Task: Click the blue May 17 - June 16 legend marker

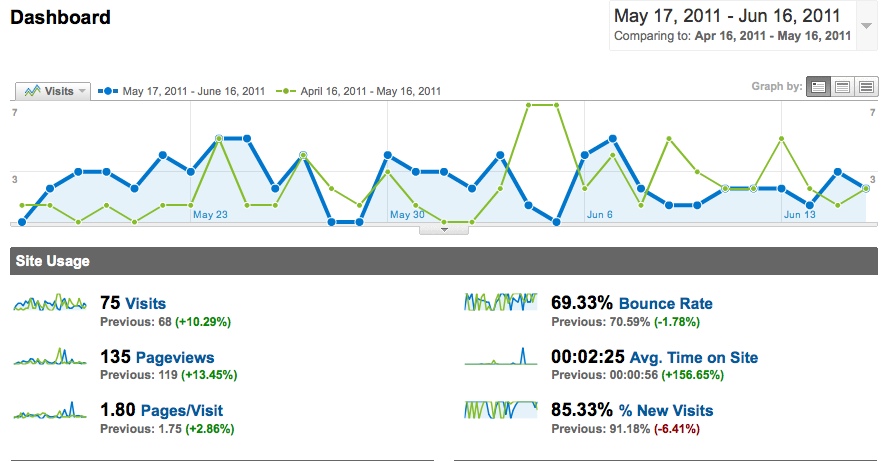Action: [x=108, y=91]
